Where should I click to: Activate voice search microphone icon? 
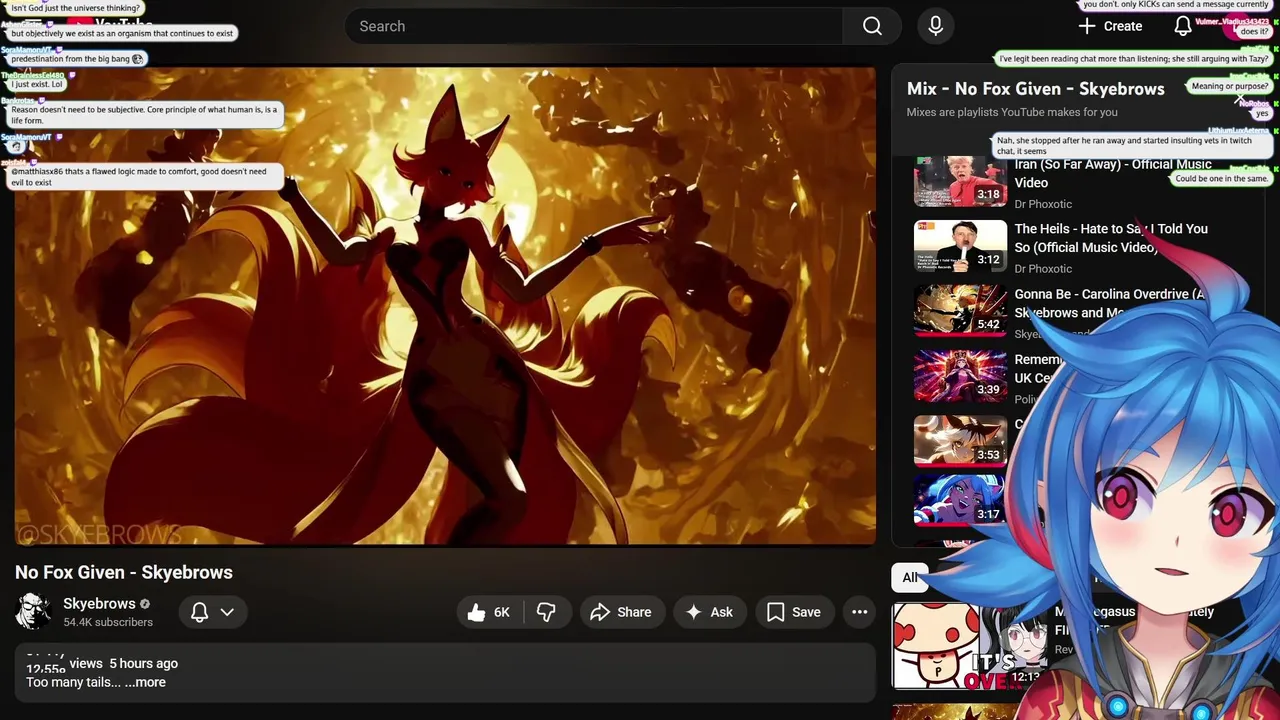click(x=935, y=26)
